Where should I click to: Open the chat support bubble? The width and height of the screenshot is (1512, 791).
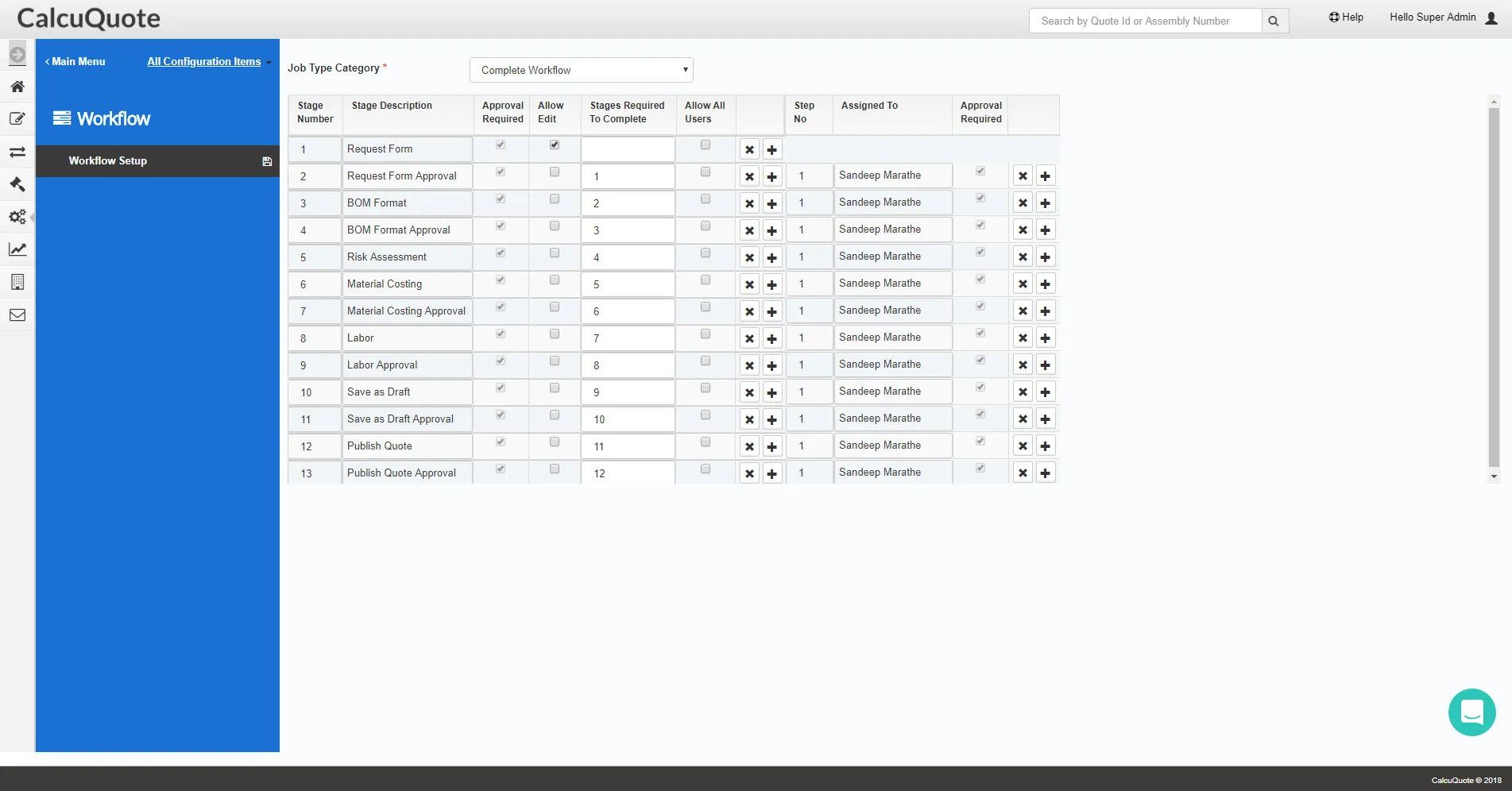click(1471, 712)
